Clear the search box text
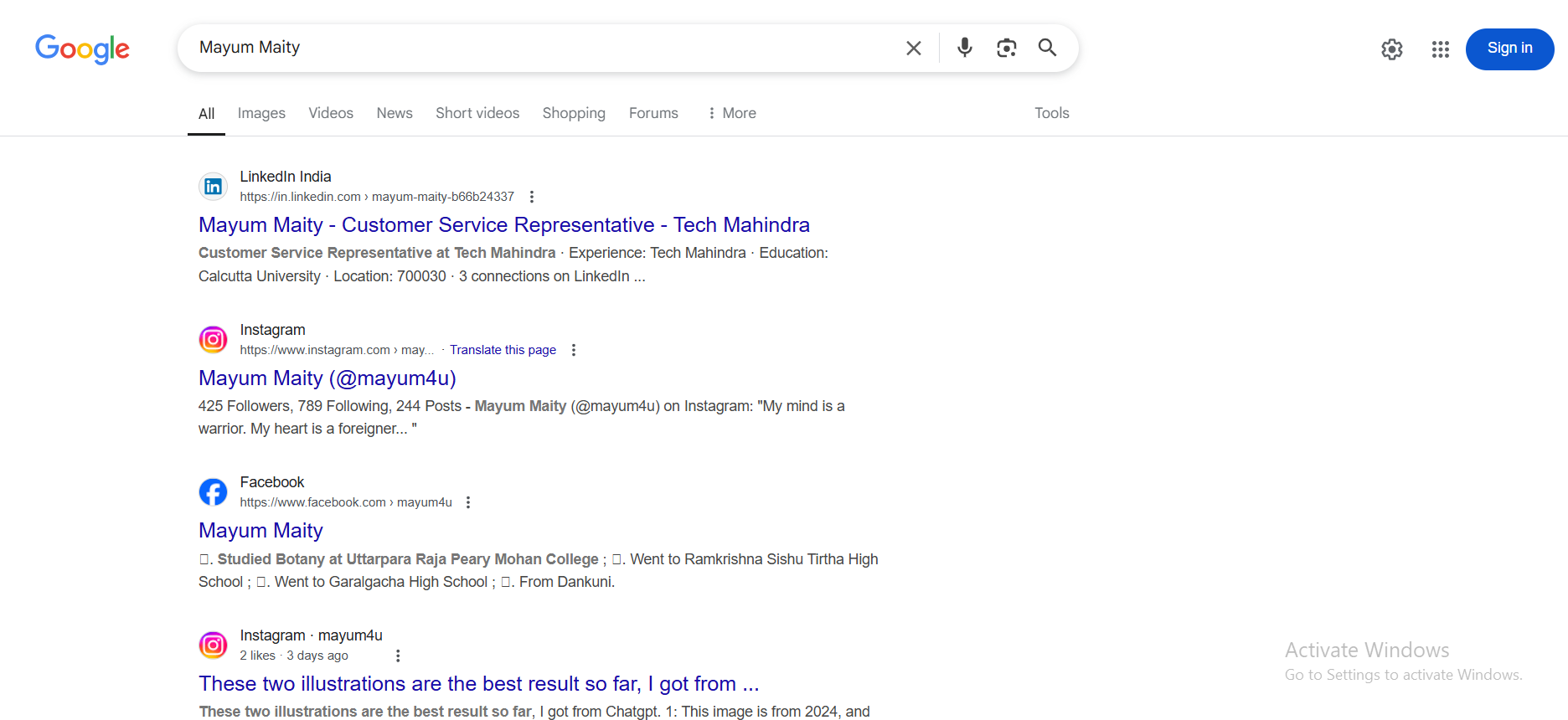 [x=913, y=49]
